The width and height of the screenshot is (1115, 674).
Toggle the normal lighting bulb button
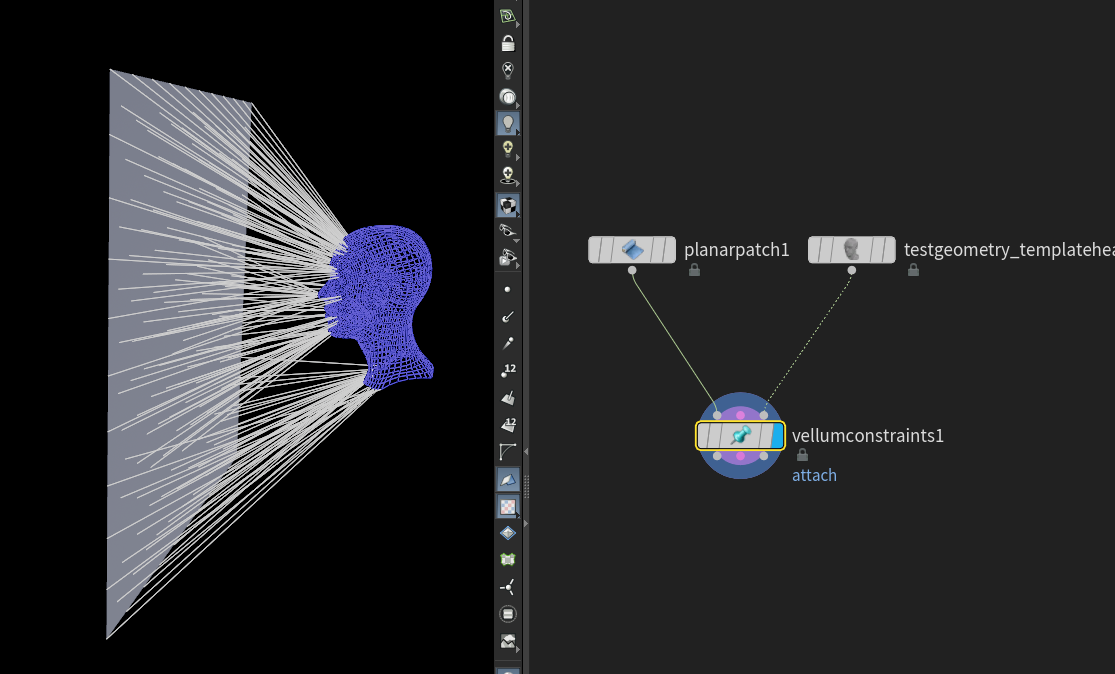point(508,123)
